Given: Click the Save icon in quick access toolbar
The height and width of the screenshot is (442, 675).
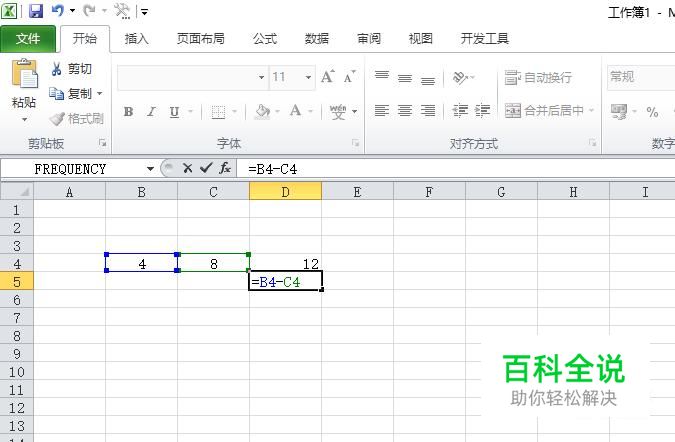Looking at the screenshot, I should pyautogui.click(x=36, y=11).
